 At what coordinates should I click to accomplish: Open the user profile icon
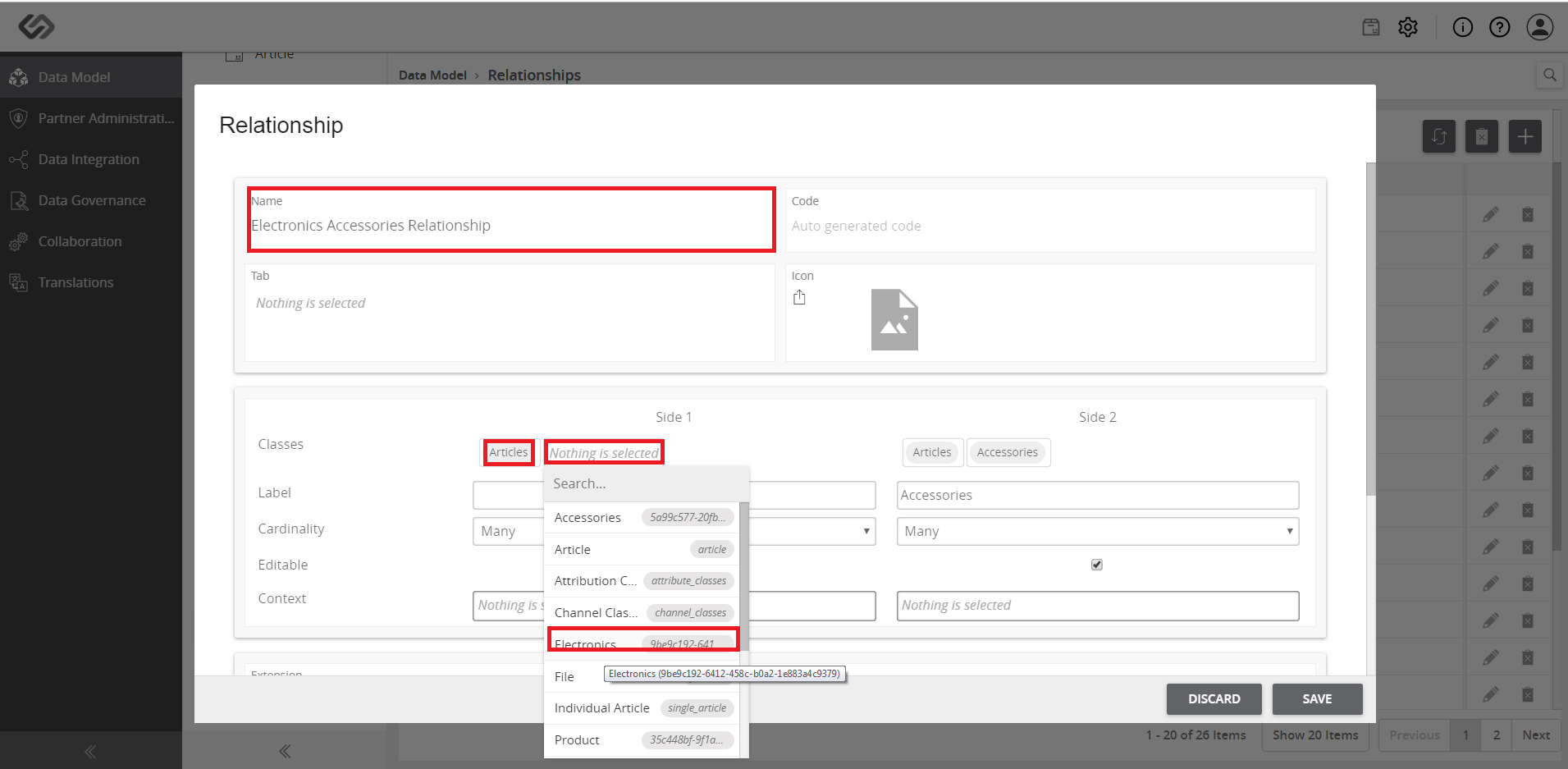(x=1540, y=27)
